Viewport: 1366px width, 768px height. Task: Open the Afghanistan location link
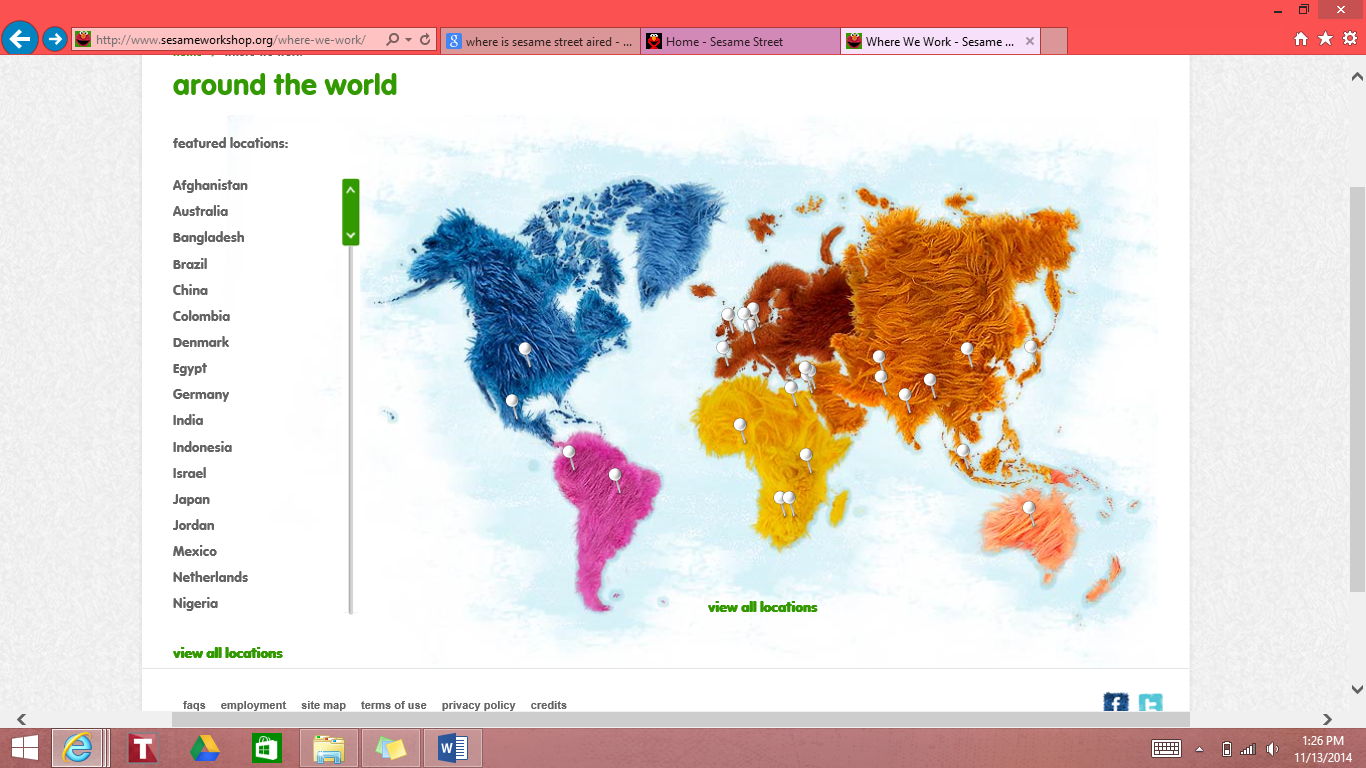(210, 185)
